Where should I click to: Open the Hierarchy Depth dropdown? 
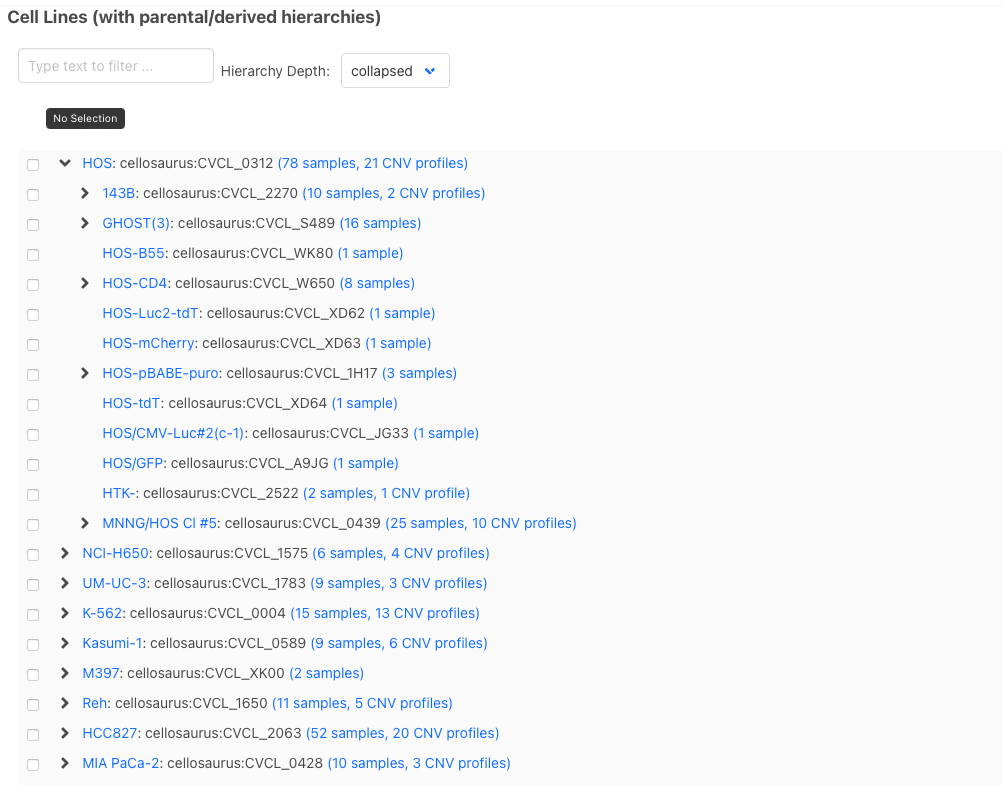tap(394, 70)
